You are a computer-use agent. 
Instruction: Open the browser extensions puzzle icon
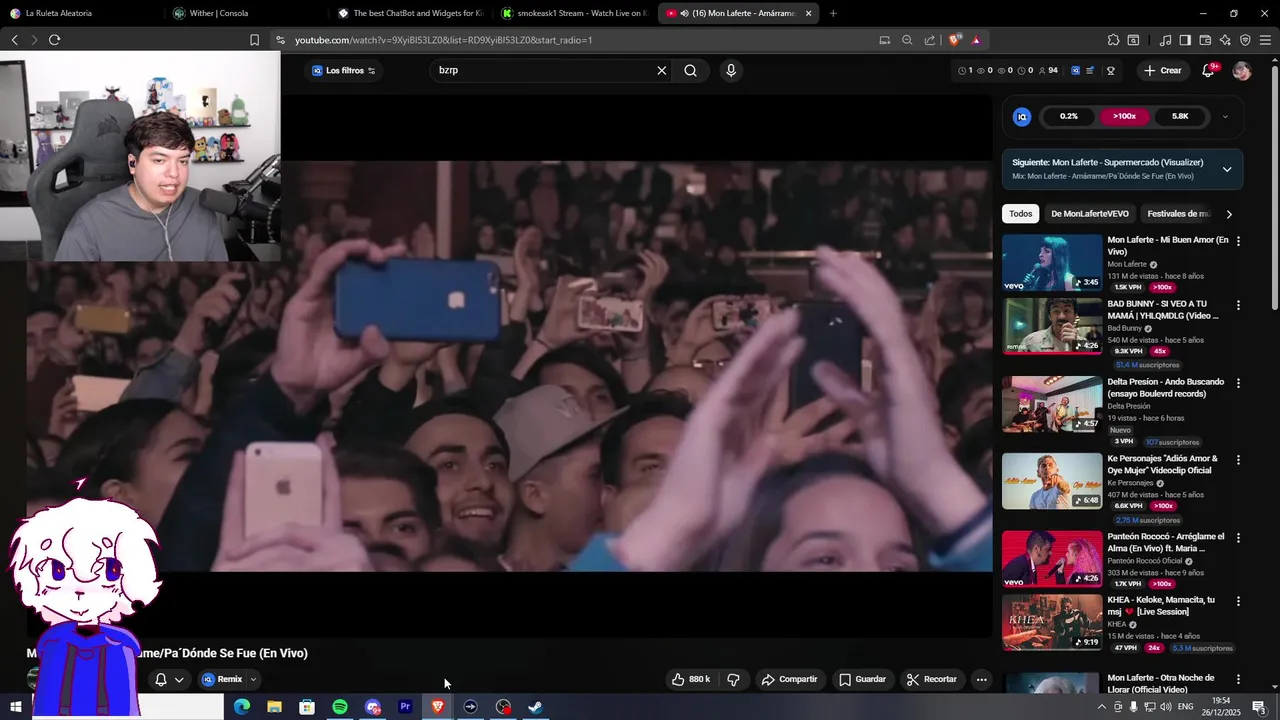click(1113, 40)
